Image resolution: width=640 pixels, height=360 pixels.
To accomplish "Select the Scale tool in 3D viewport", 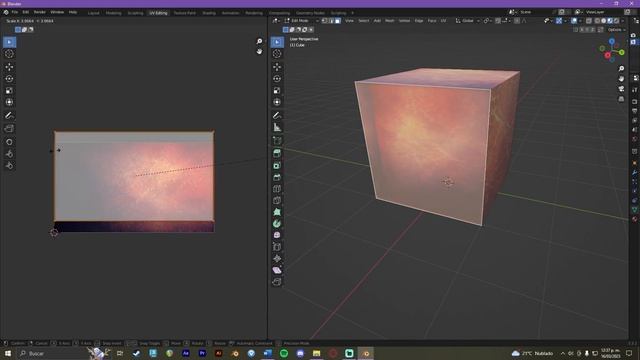I will (277, 91).
